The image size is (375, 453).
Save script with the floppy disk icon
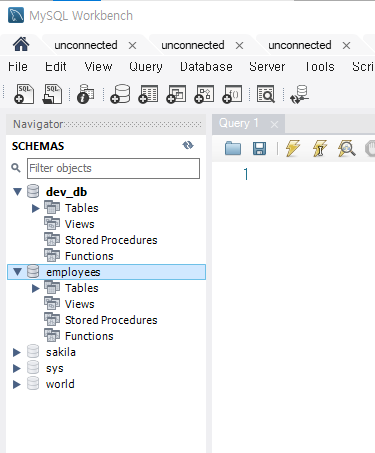pos(259,148)
